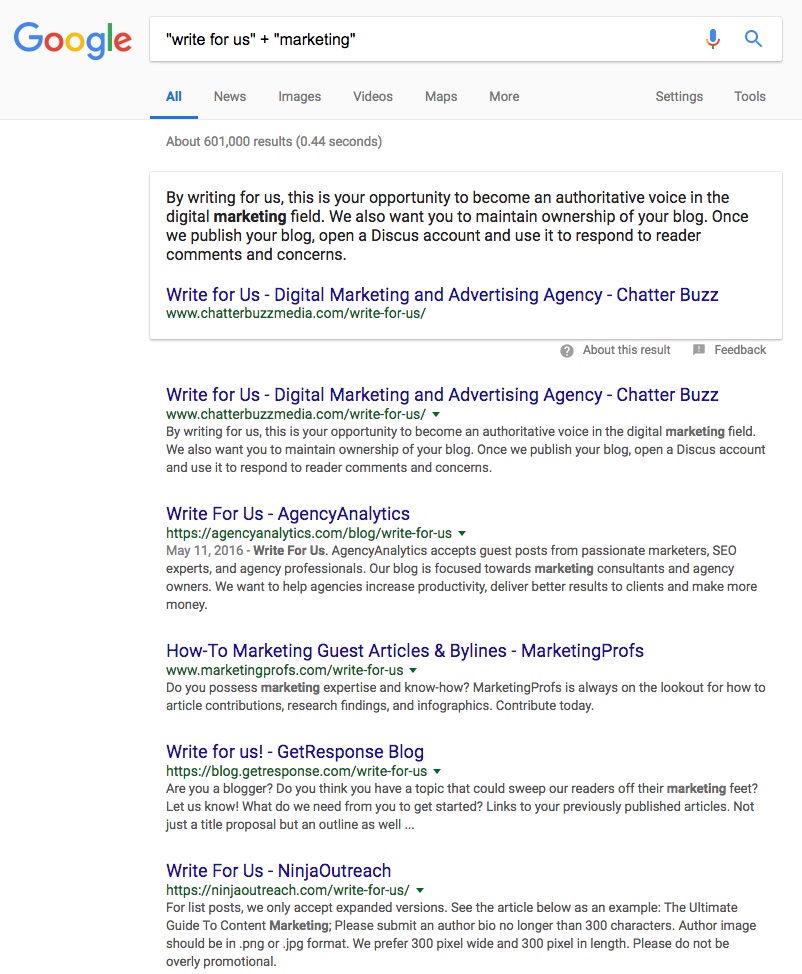Open Write for us! - GetResponse Blog result

click(294, 752)
